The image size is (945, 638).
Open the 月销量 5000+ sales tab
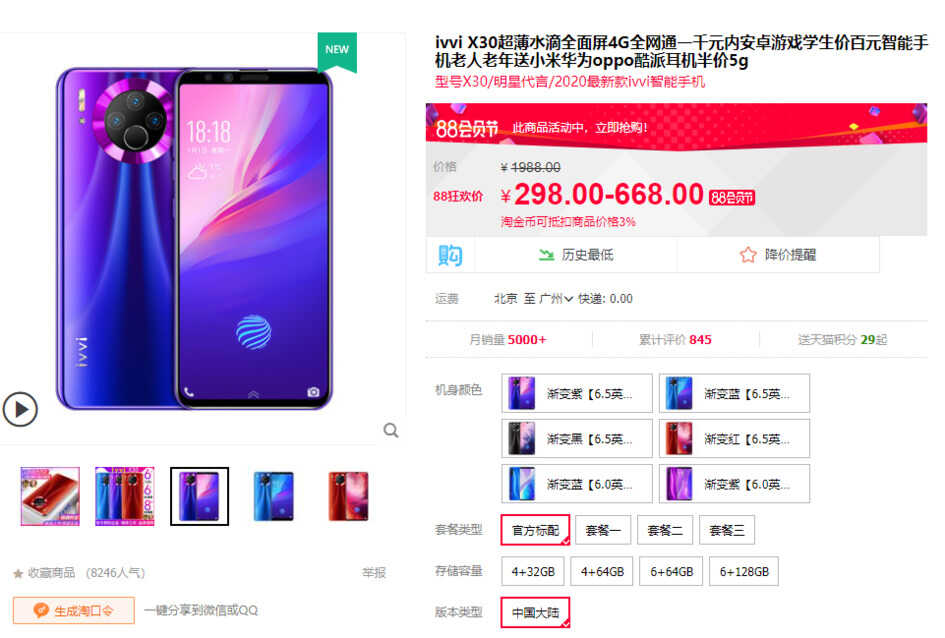508,340
